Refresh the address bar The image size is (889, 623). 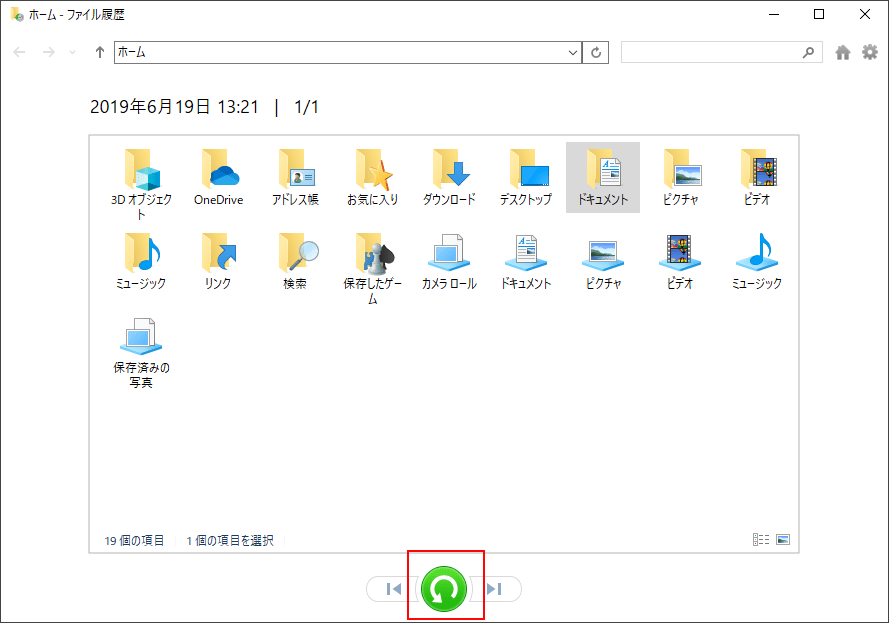(596, 53)
